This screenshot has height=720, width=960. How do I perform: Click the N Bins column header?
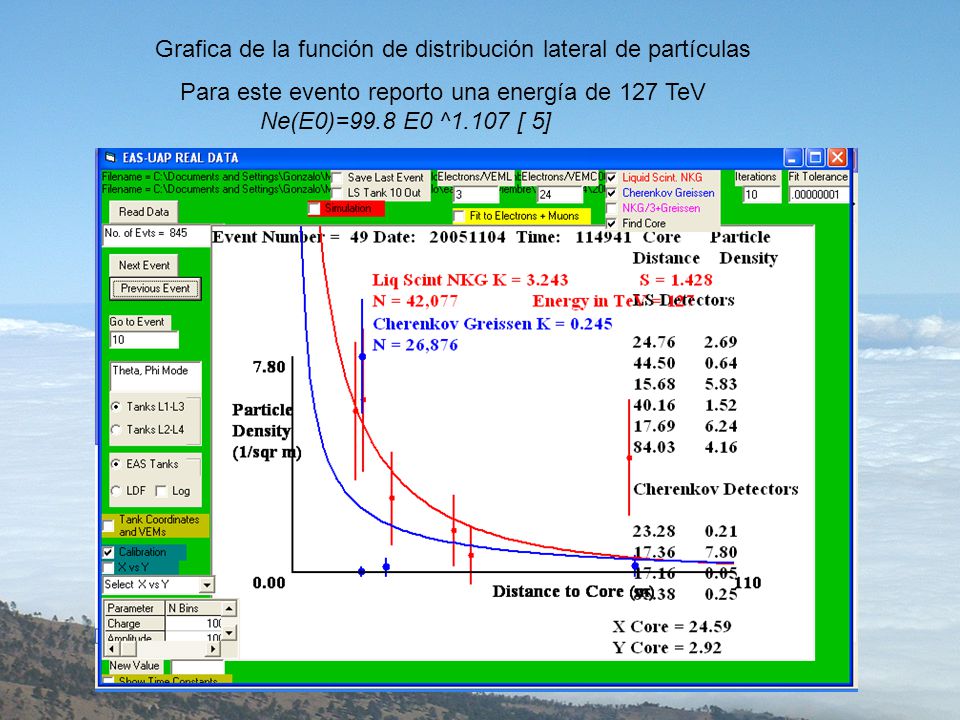[x=193, y=608]
